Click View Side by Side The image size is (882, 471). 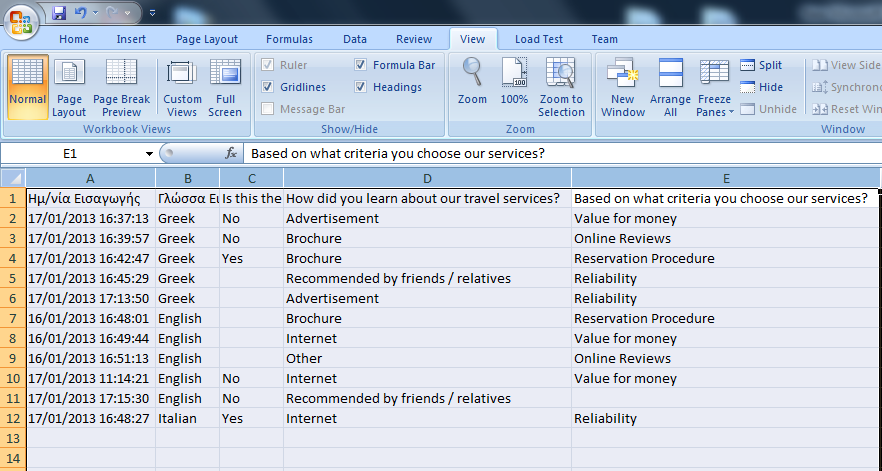(x=846, y=65)
